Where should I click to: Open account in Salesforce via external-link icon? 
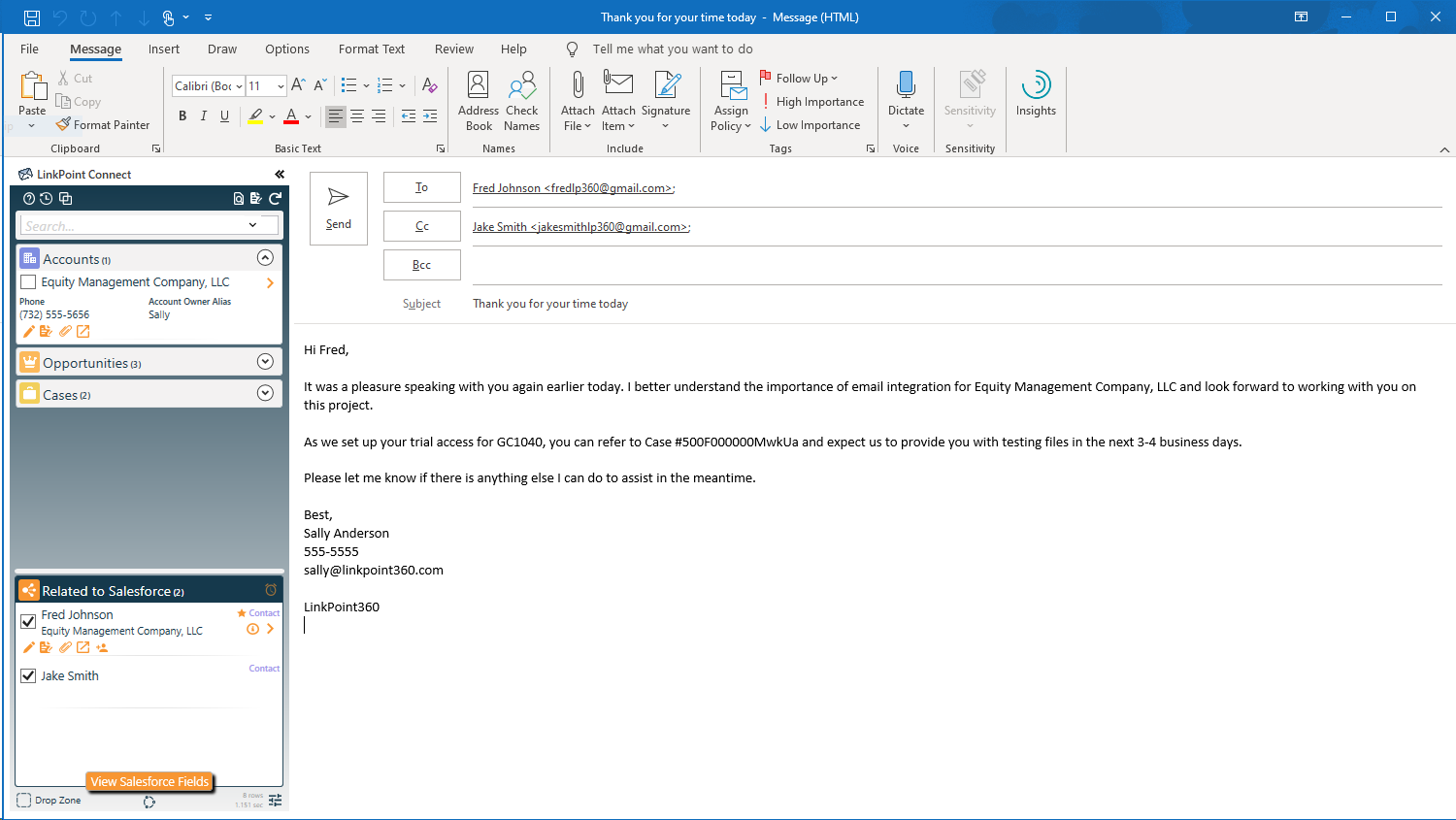[x=83, y=332]
